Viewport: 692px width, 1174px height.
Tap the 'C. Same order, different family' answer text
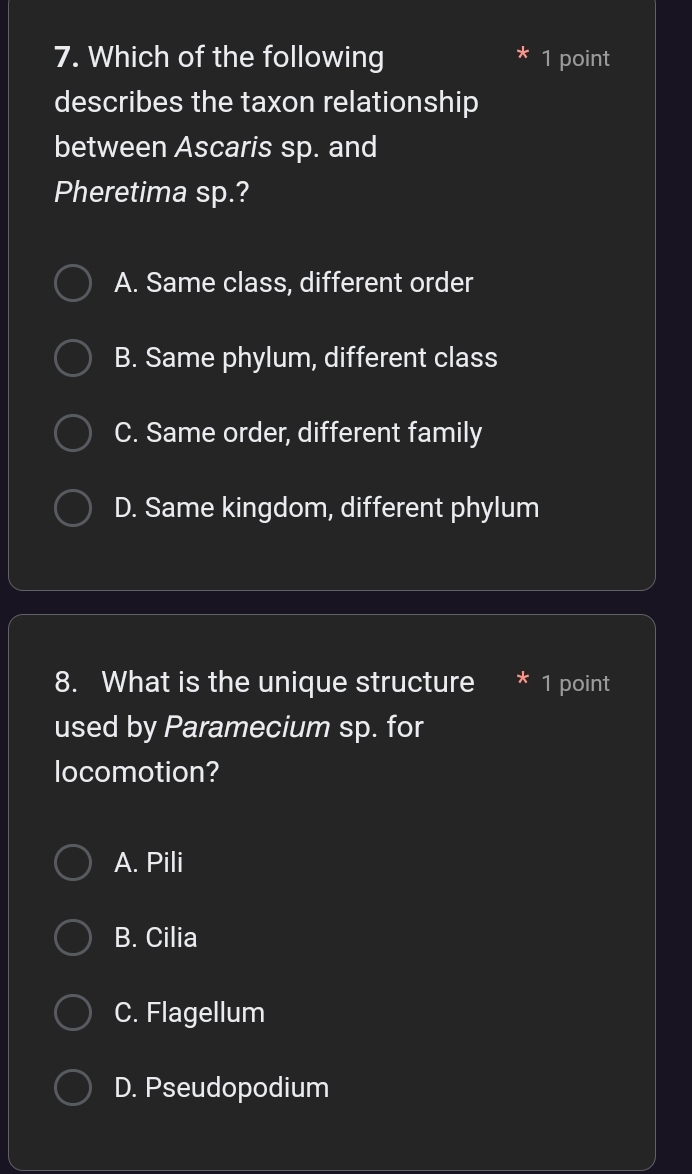click(x=298, y=433)
